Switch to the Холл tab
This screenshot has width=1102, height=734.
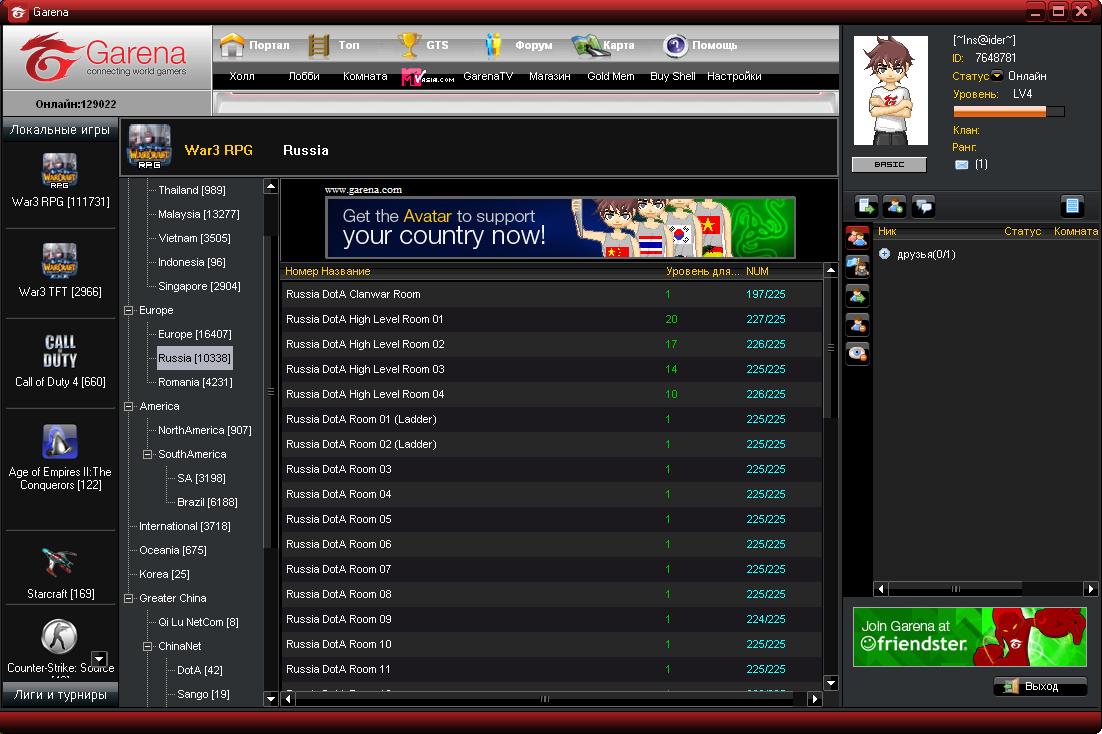click(x=242, y=76)
